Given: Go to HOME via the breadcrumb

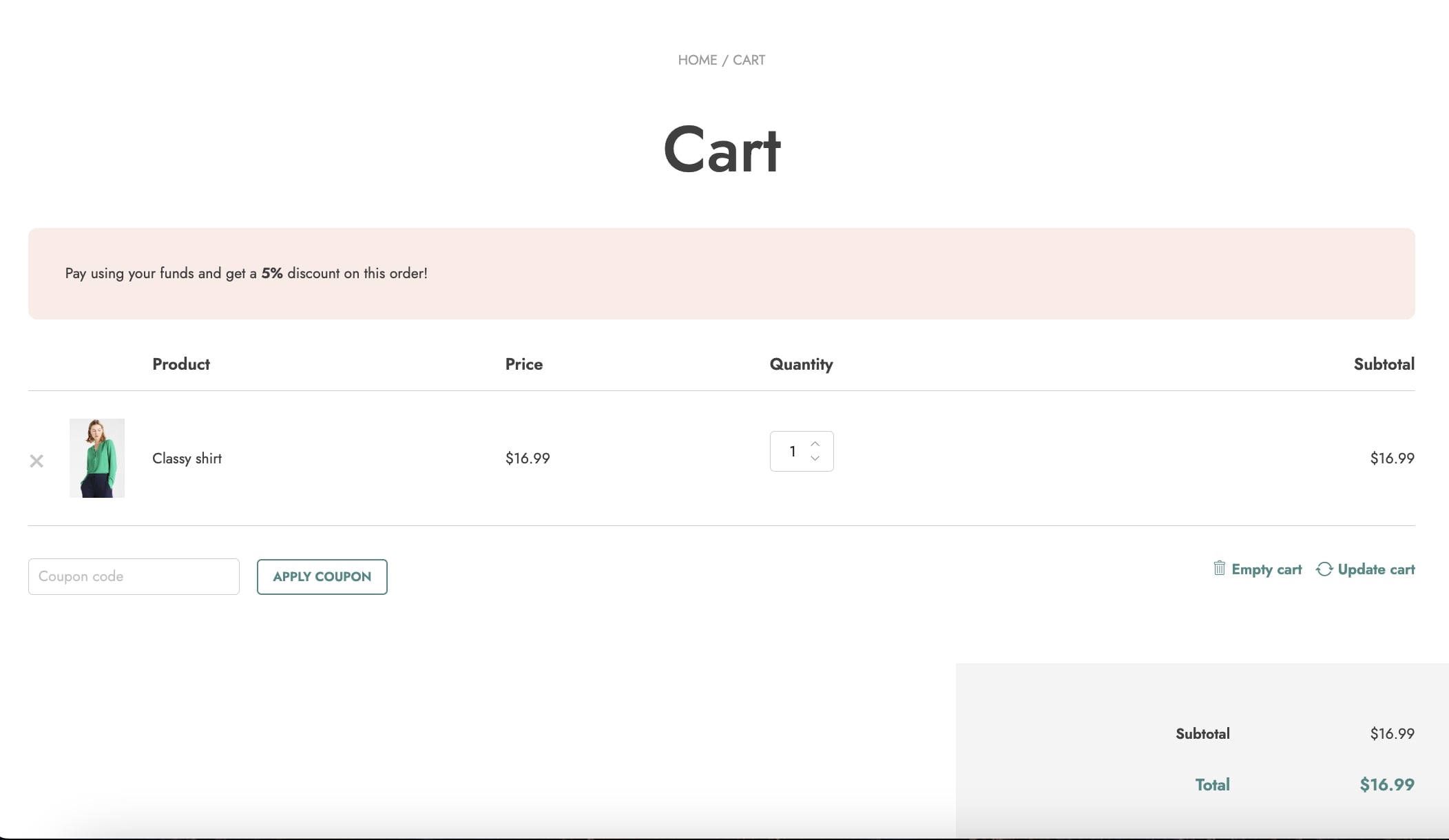Looking at the screenshot, I should (x=697, y=60).
